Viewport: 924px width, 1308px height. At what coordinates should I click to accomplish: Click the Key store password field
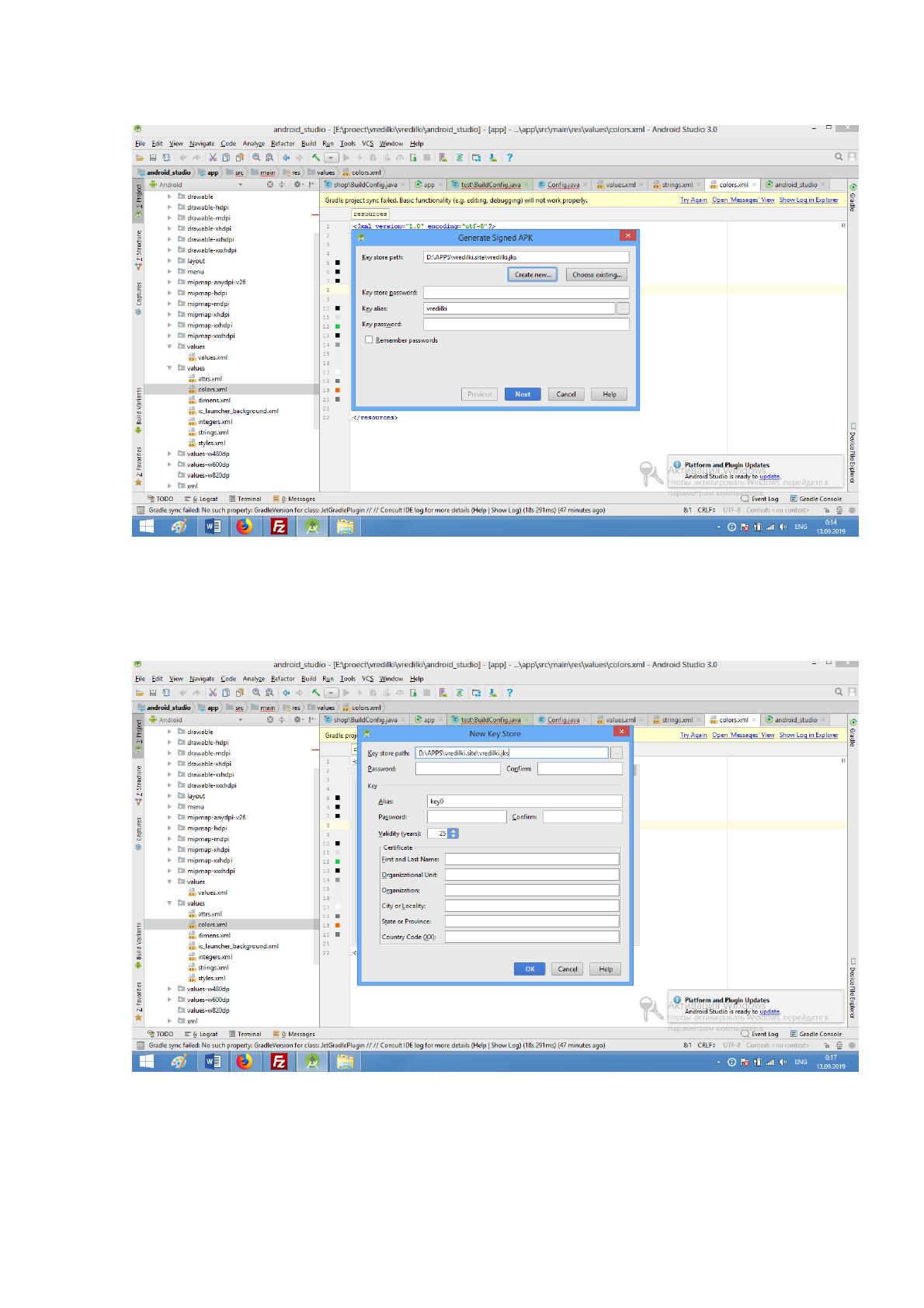pos(526,293)
